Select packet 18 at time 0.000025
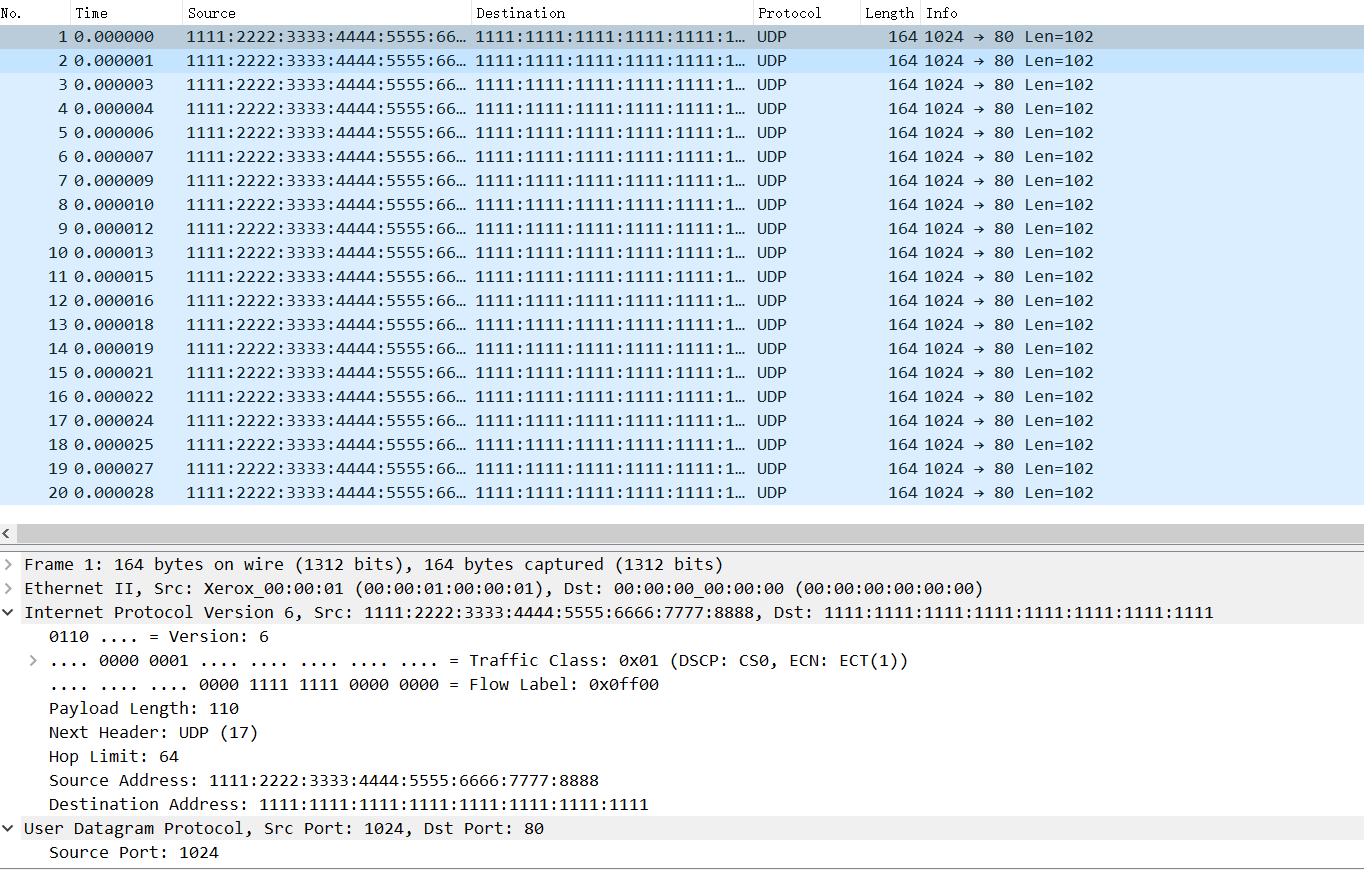 [682, 445]
